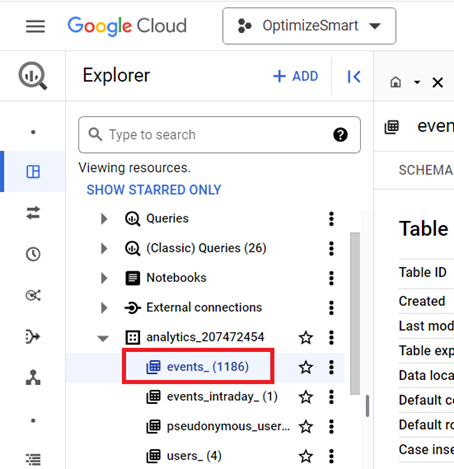Click the Notebooks document icon
The image size is (454, 469).
tap(132, 278)
